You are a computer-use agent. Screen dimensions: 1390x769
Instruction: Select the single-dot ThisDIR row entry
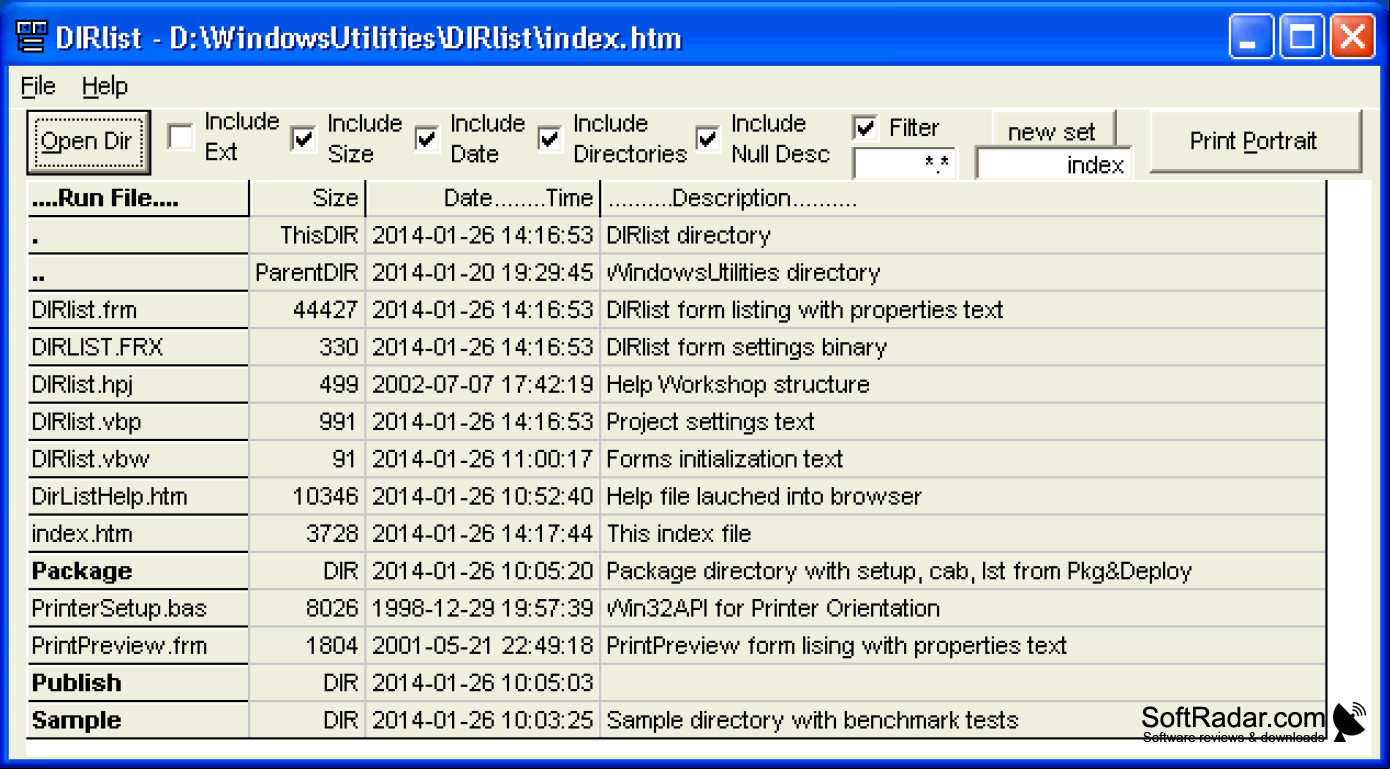(138, 236)
